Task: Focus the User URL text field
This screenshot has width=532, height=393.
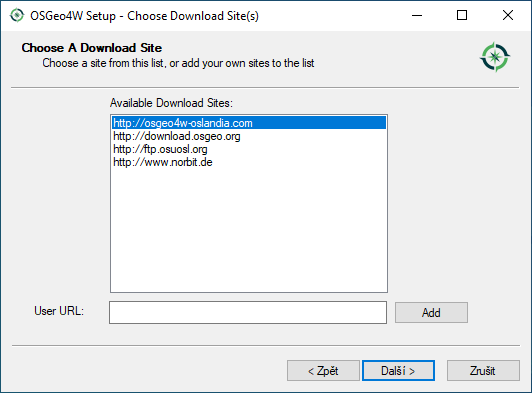Action: pos(248,313)
